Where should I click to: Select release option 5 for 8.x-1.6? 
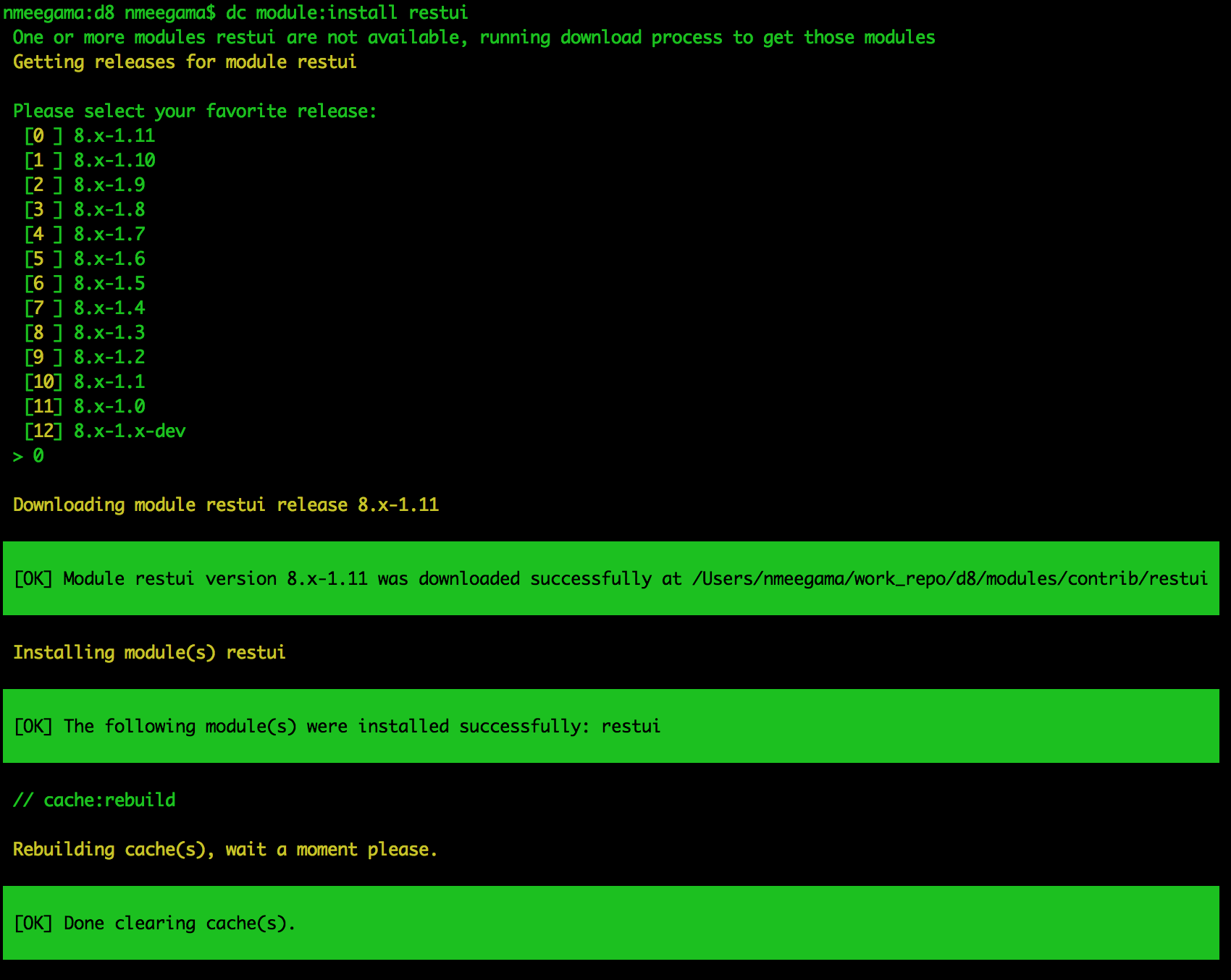(x=85, y=259)
